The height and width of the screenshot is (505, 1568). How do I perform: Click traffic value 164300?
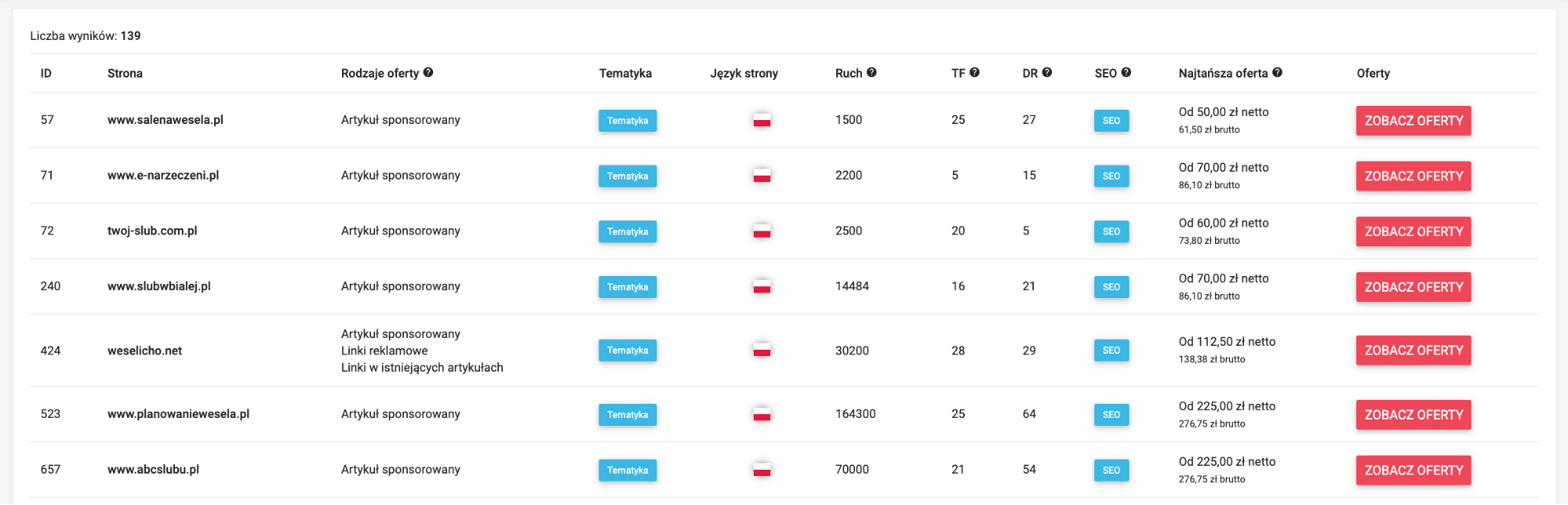(856, 414)
